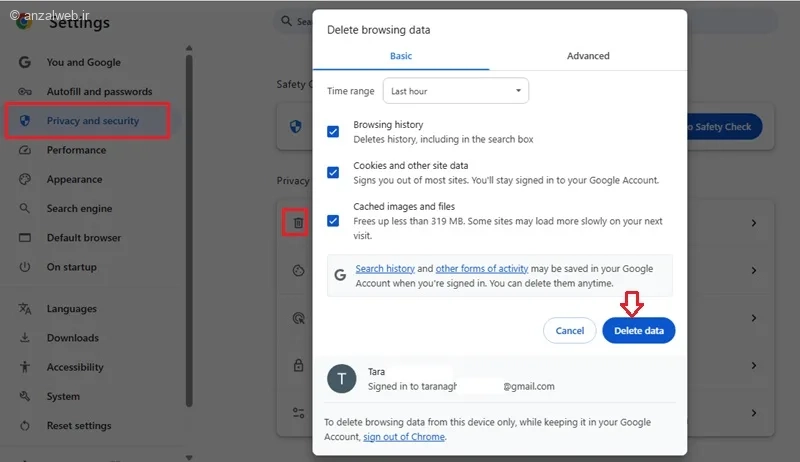The height and width of the screenshot is (462, 800).
Task: Select the Basic tab
Action: coord(400,56)
